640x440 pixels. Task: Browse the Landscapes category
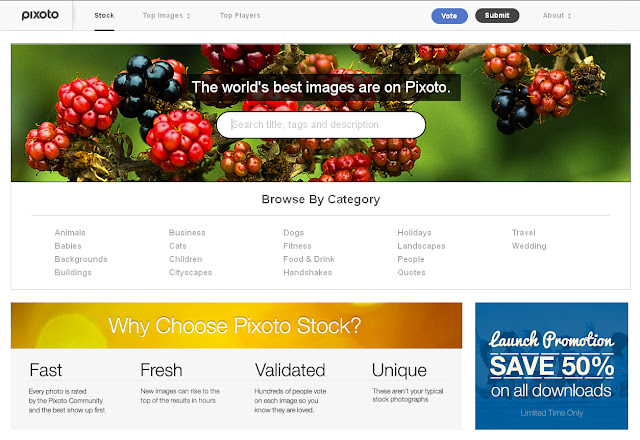[421, 246]
